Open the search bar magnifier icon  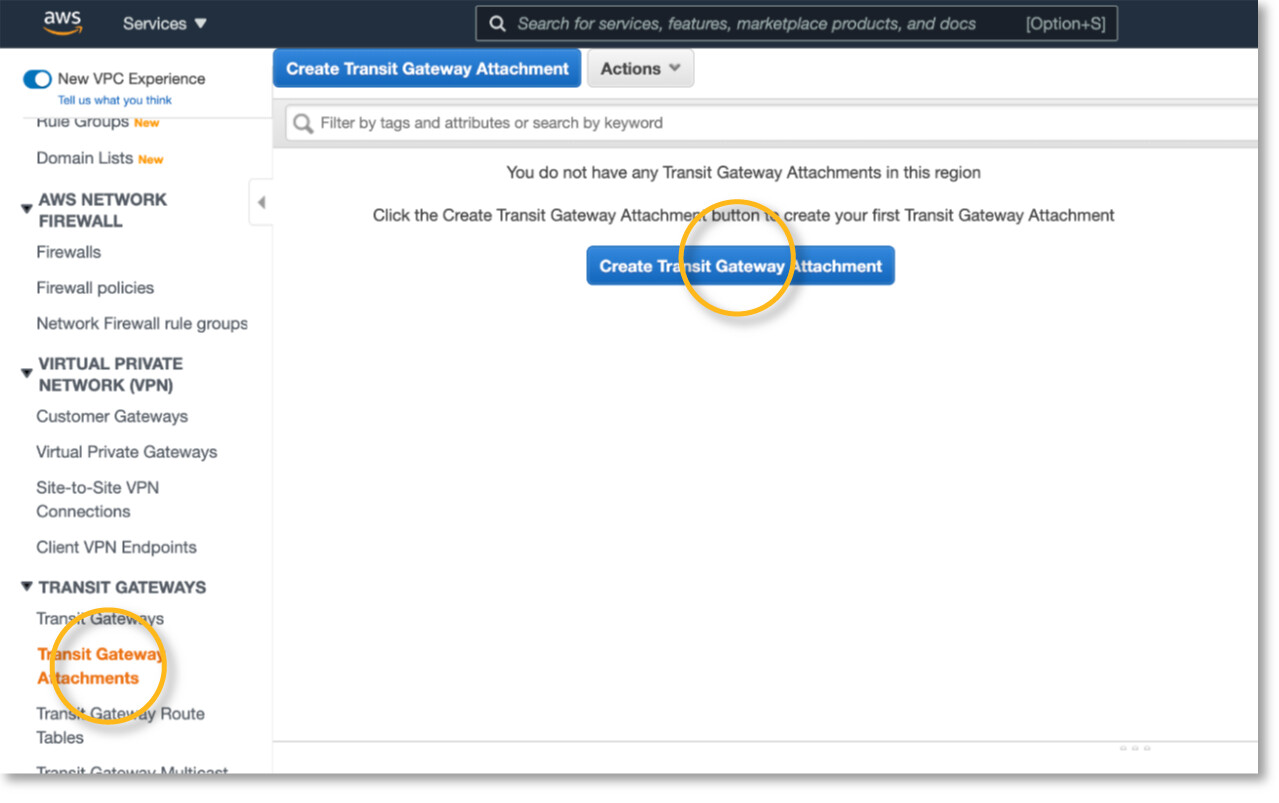pos(497,23)
